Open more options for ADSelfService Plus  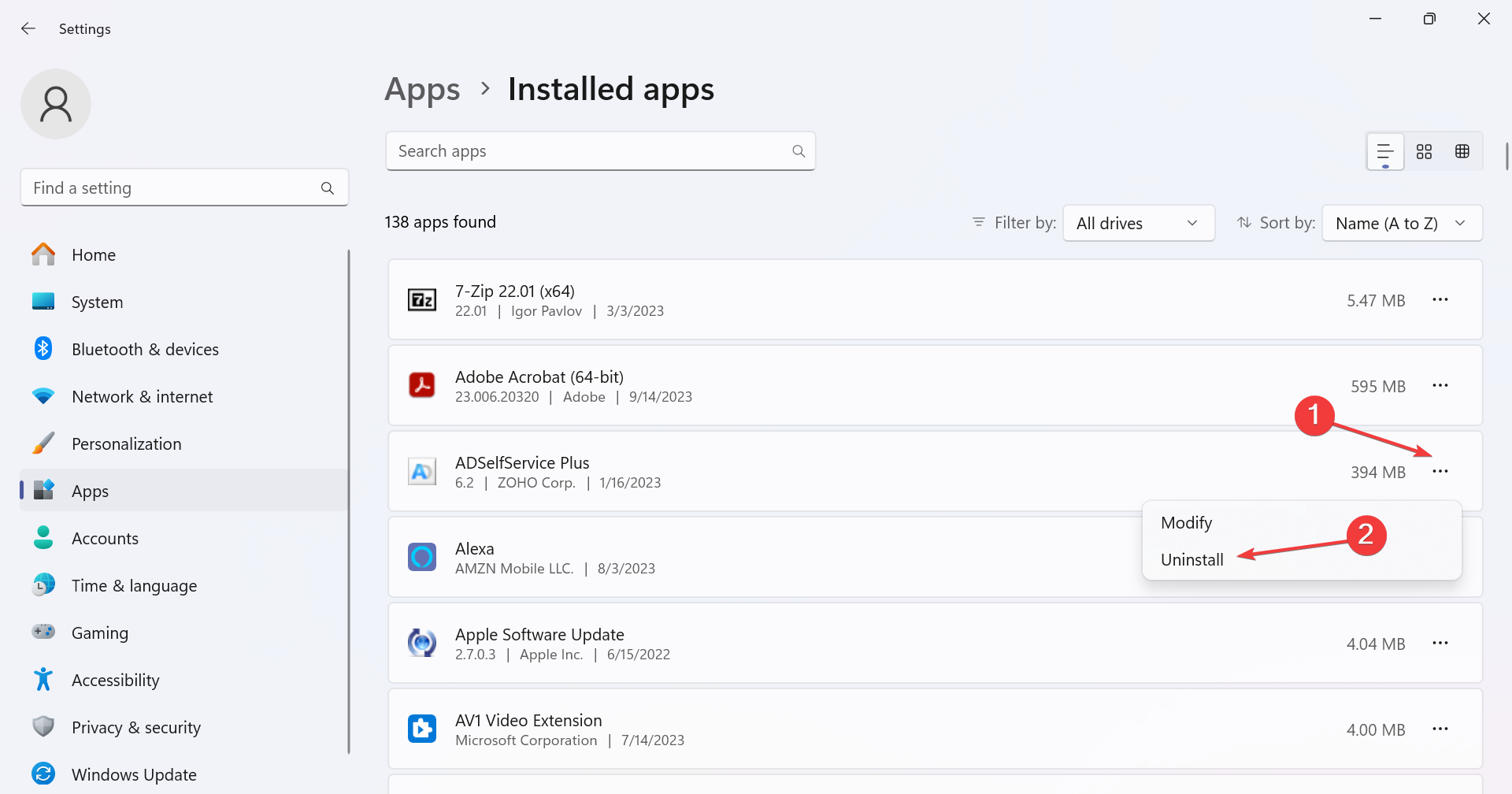(1440, 472)
